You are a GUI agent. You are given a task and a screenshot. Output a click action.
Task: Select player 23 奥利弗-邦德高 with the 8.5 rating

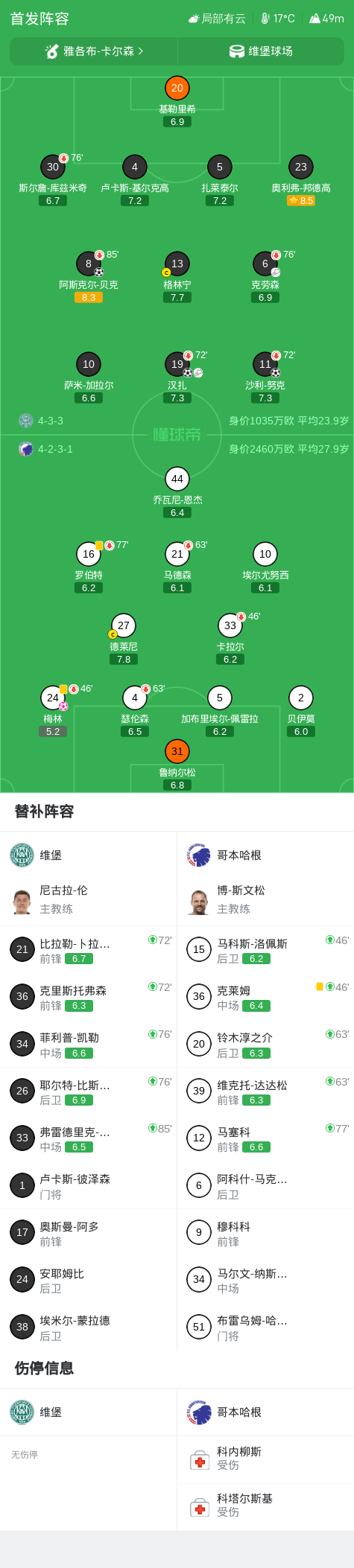click(x=301, y=168)
